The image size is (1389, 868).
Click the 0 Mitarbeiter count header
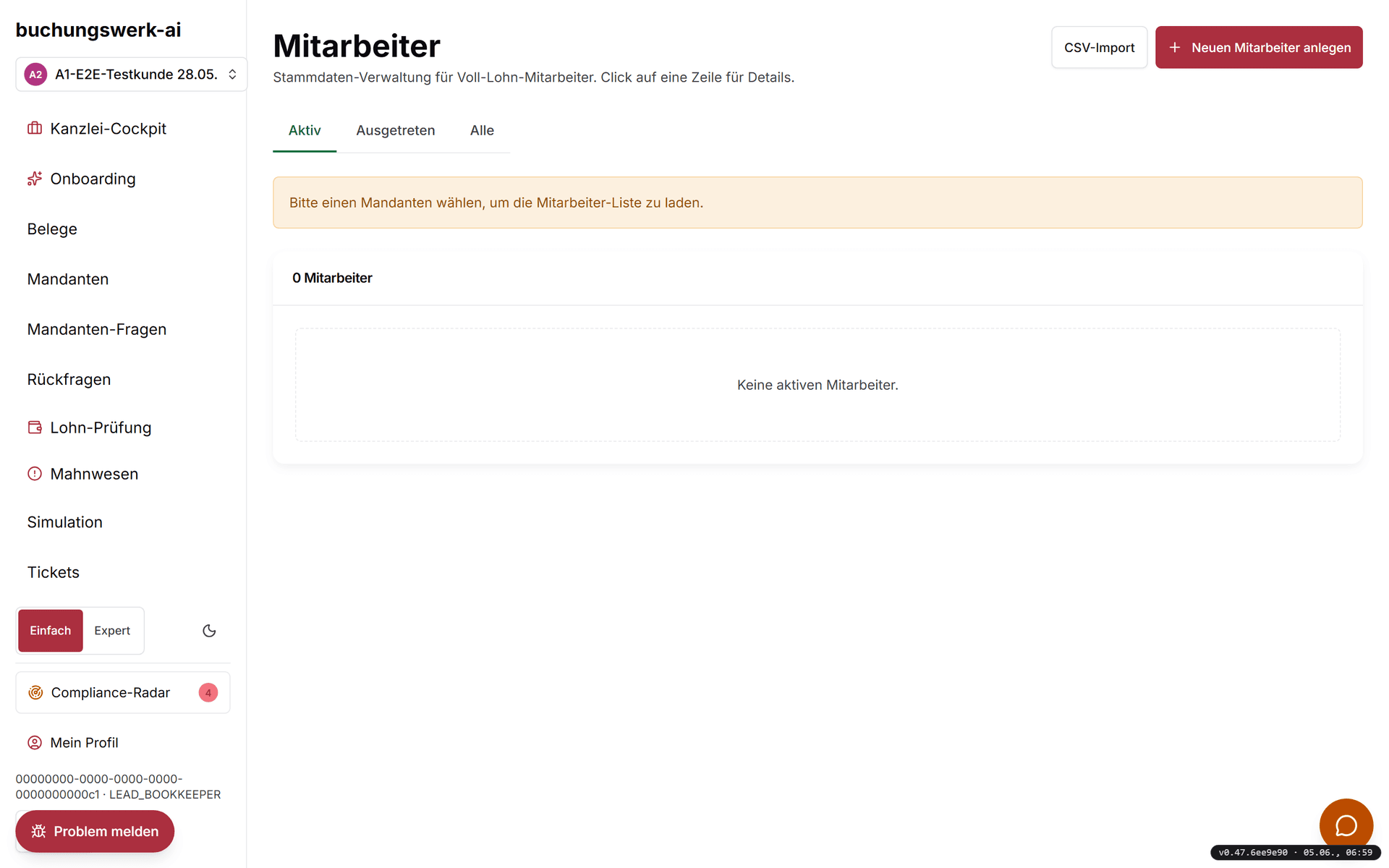(x=332, y=278)
